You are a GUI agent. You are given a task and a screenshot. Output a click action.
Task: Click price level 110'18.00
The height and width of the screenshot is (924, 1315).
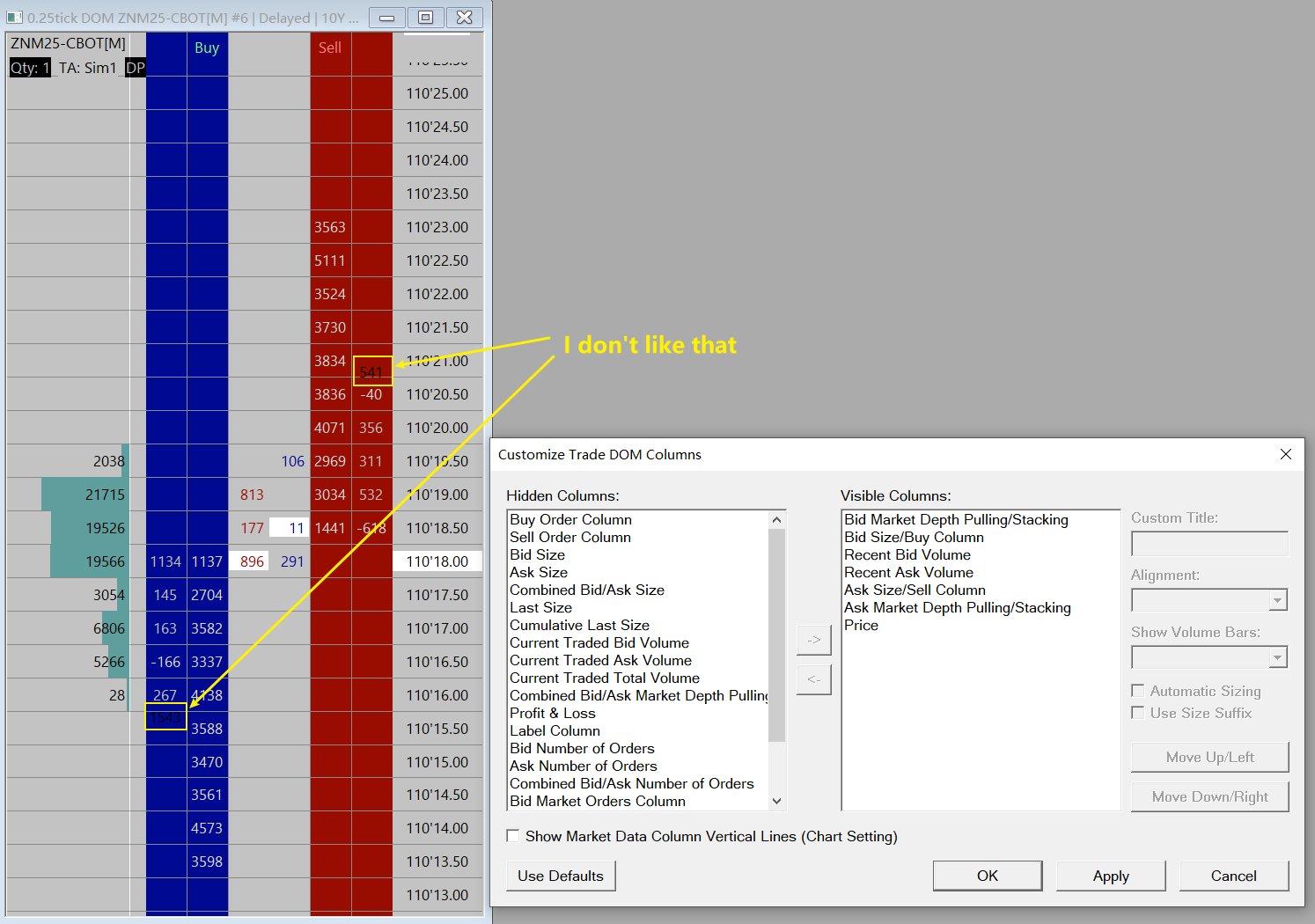[437, 561]
